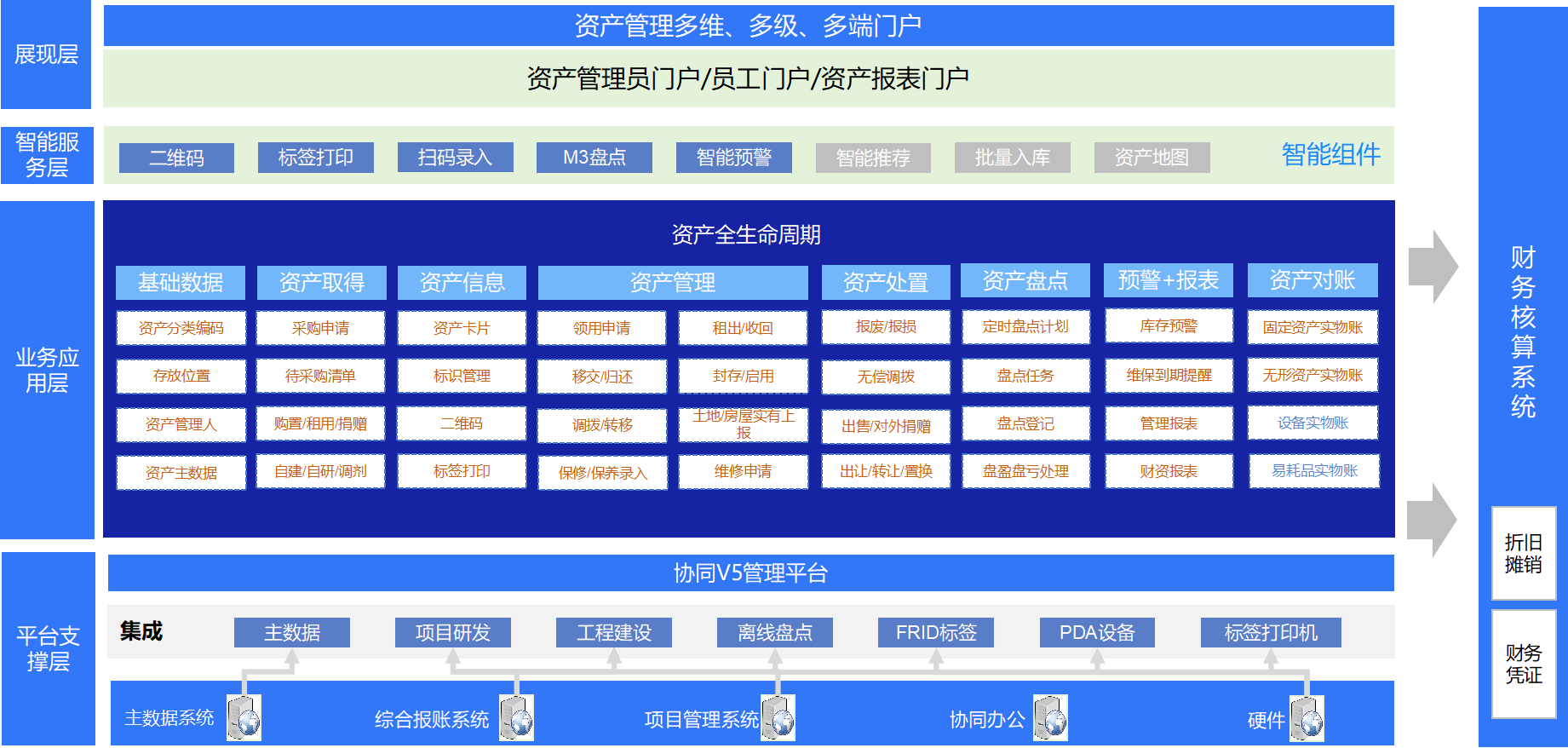Click the 定时盘点计划 box

(x=1025, y=326)
